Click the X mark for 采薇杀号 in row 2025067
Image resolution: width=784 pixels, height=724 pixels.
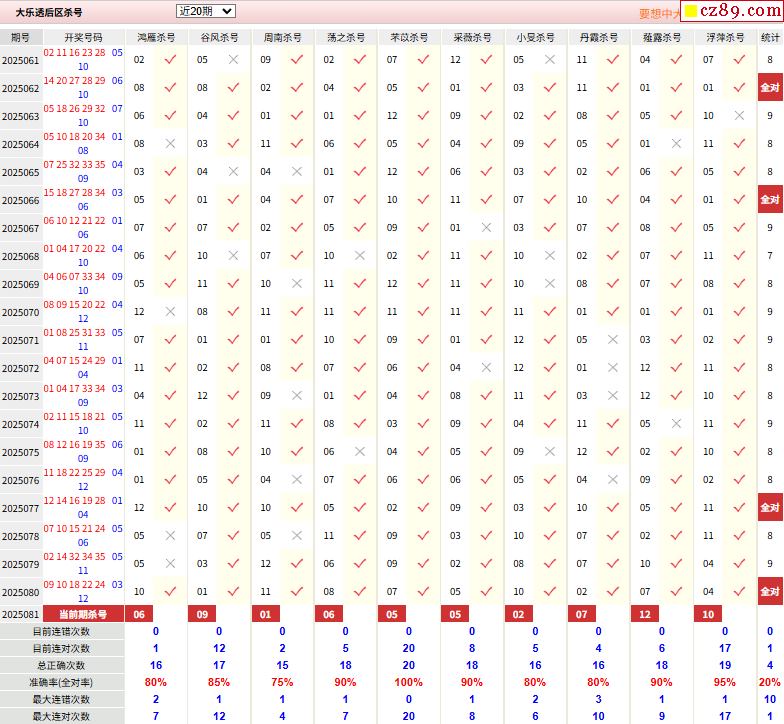pyautogui.click(x=486, y=228)
